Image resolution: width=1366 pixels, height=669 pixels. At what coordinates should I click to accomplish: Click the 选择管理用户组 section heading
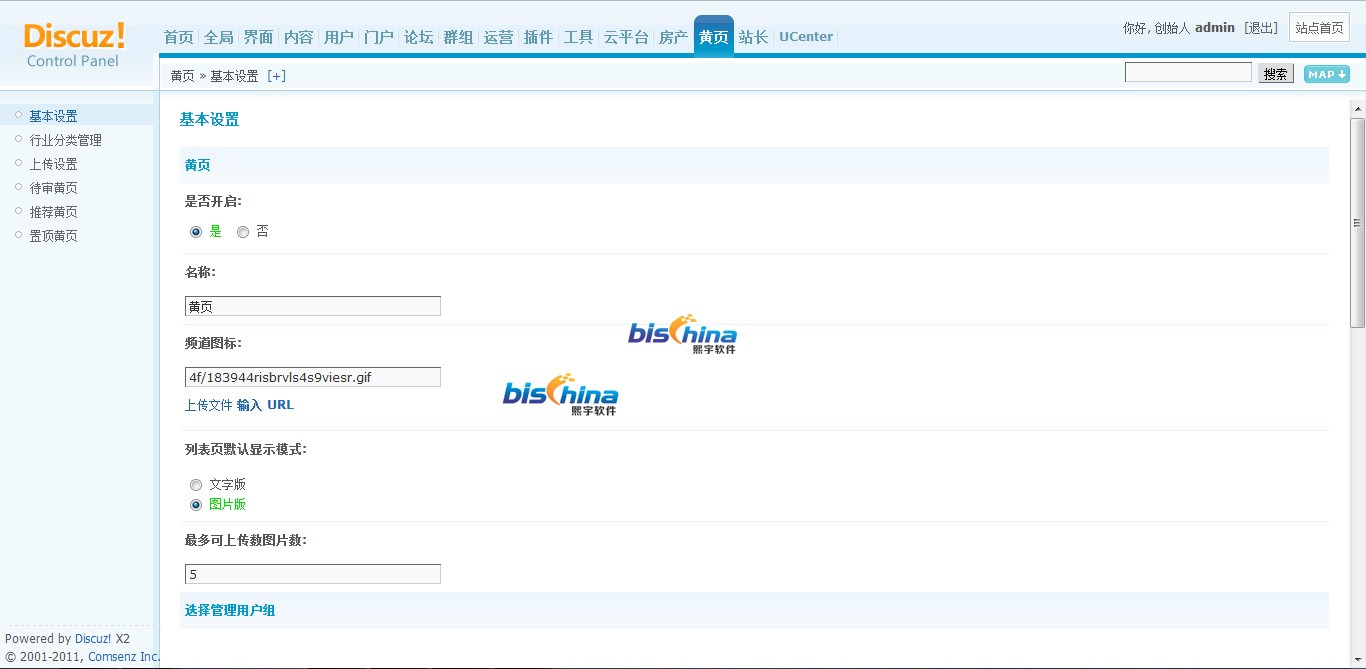click(x=230, y=610)
